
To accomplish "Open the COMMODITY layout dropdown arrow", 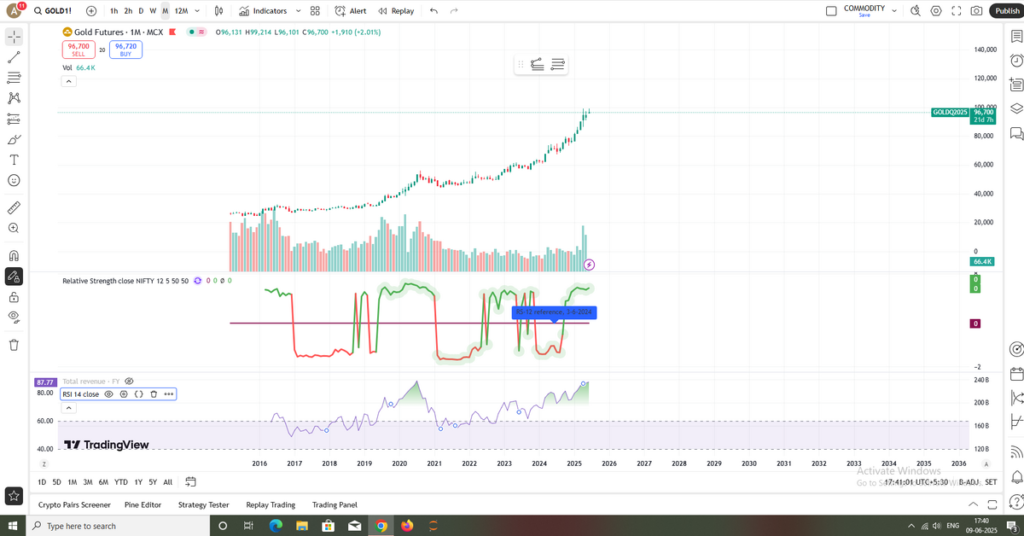I will point(894,11).
